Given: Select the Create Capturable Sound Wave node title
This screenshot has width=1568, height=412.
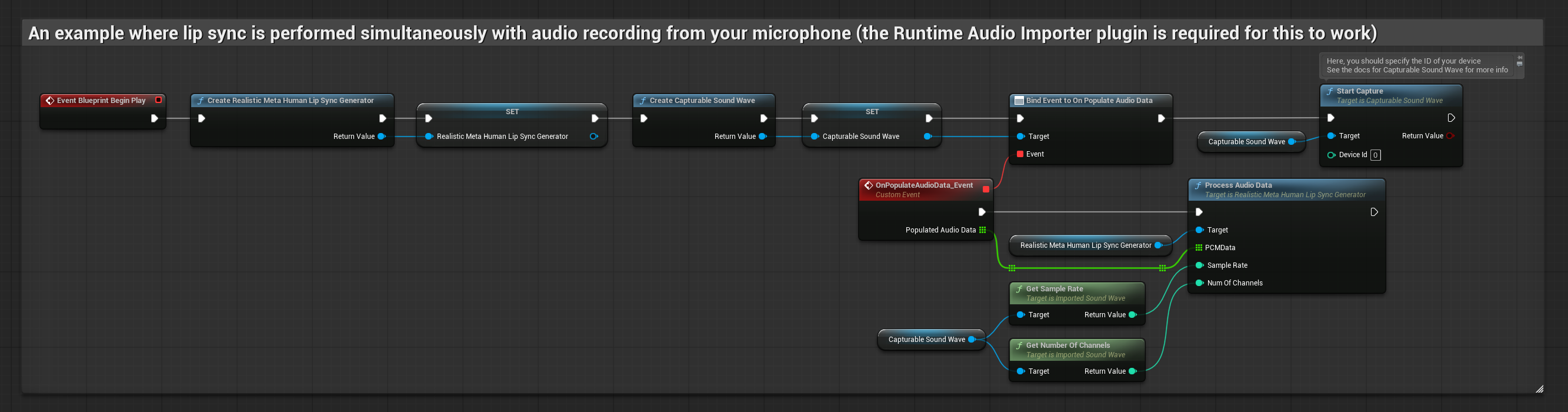Looking at the screenshot, I should (702, 101).
